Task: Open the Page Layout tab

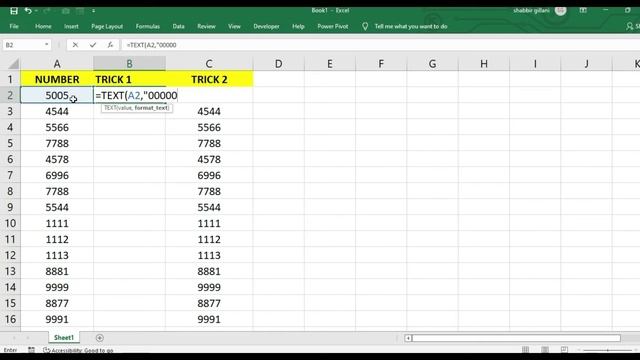Action: click(x=107, y=26)
